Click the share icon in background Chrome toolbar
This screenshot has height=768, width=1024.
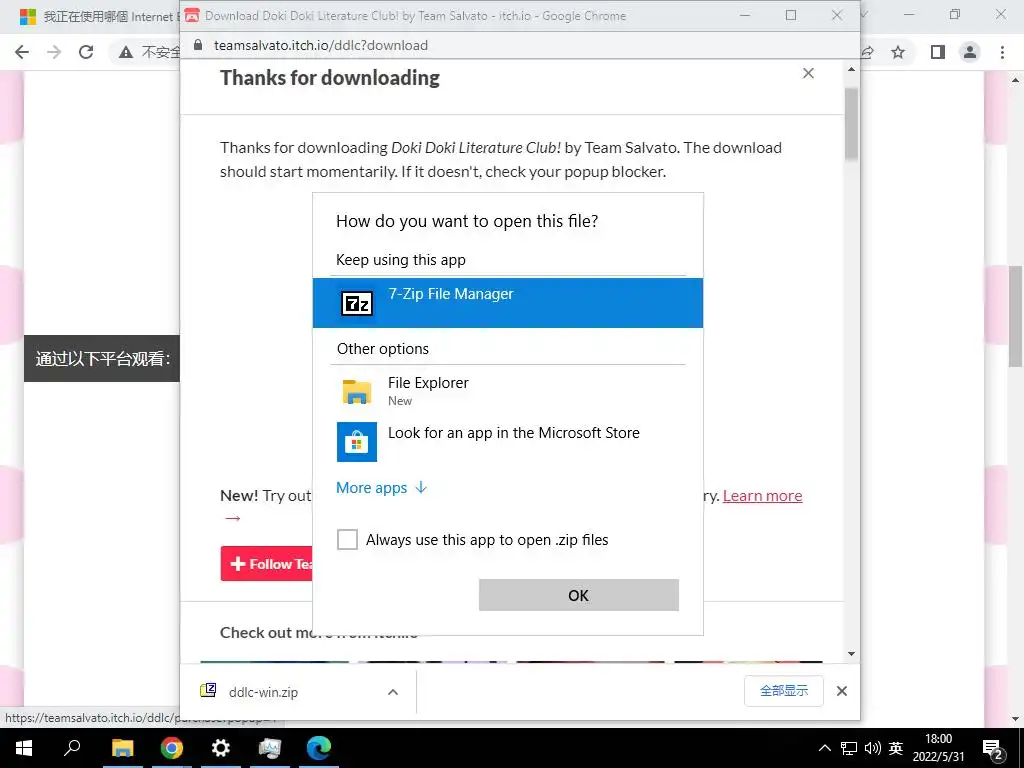pyautogui.click(x=867, y=52)
